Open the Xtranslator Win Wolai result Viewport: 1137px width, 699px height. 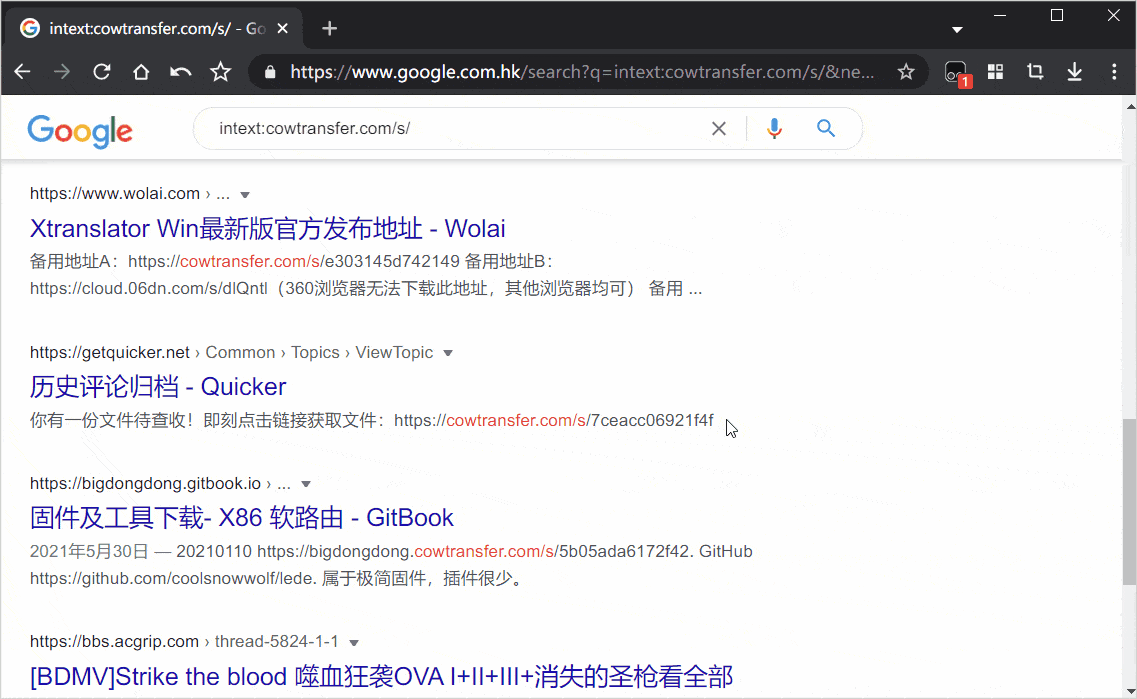(x=267, y=228)
